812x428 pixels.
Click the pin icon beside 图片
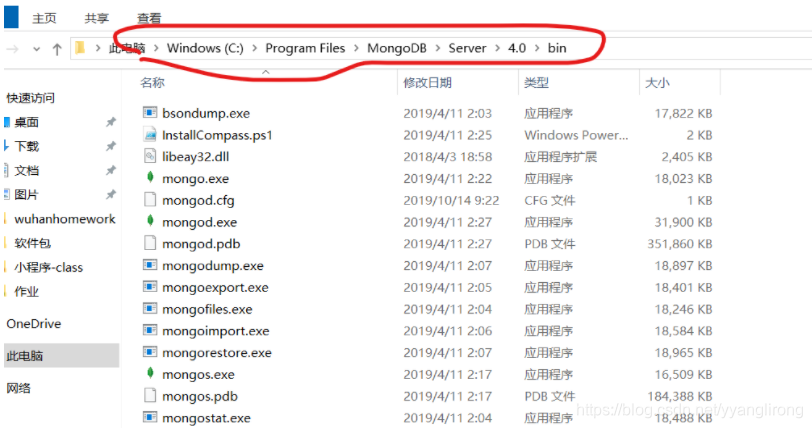[111, 195]
